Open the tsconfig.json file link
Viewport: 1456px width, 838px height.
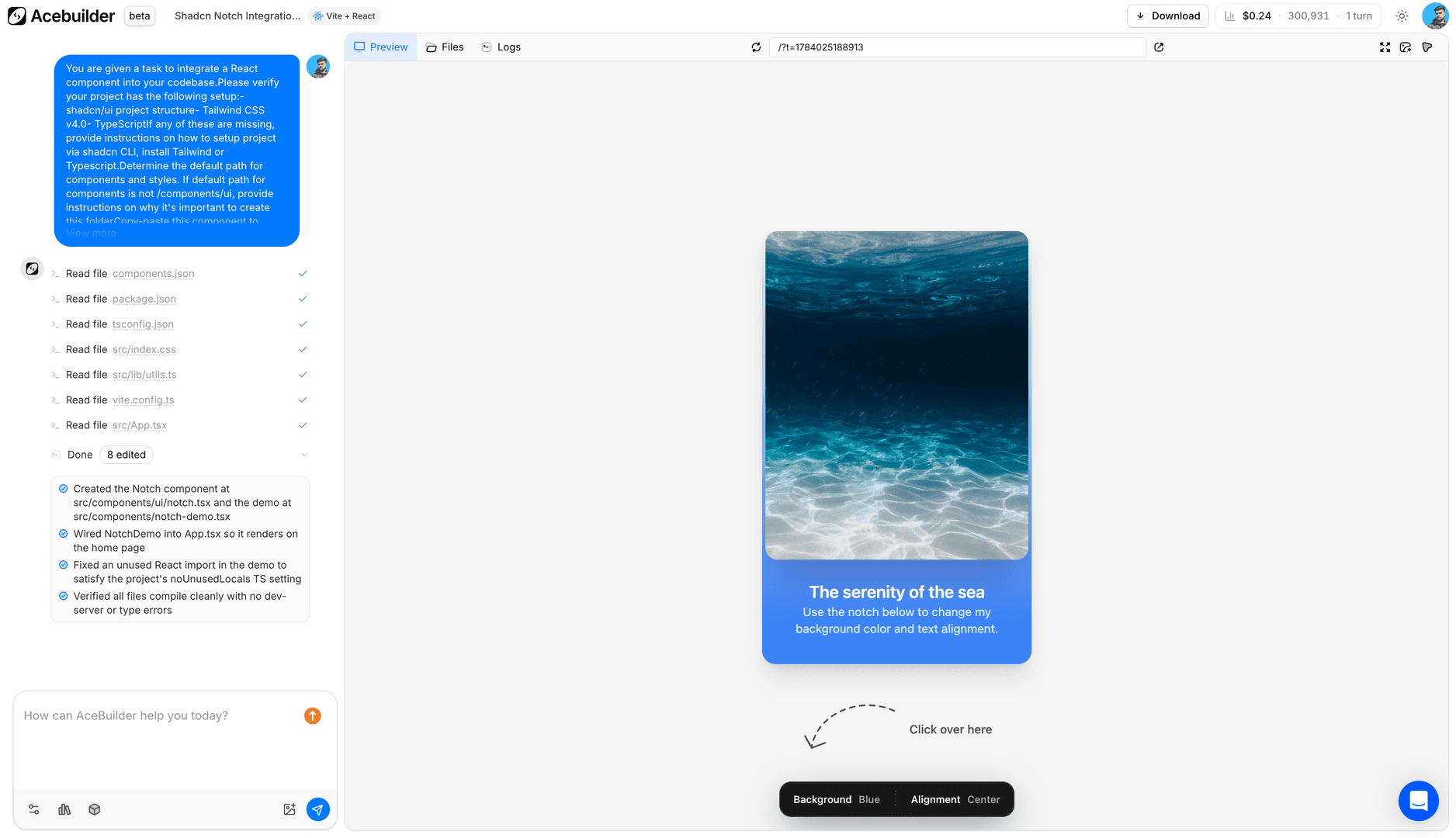[x=143, y=324]
